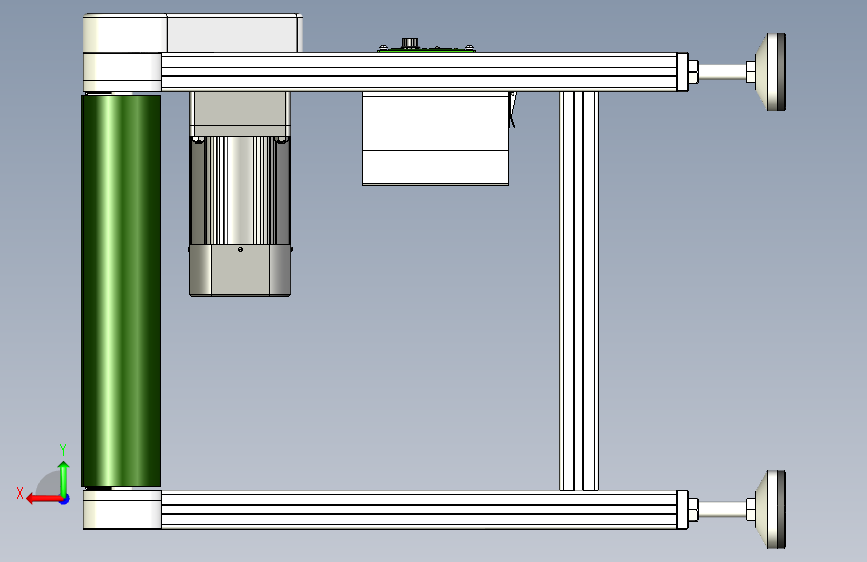The image size is (867, 562).
Task: Click the ribbed motor body
Action: pyautogui.click(x=239, y=190)
